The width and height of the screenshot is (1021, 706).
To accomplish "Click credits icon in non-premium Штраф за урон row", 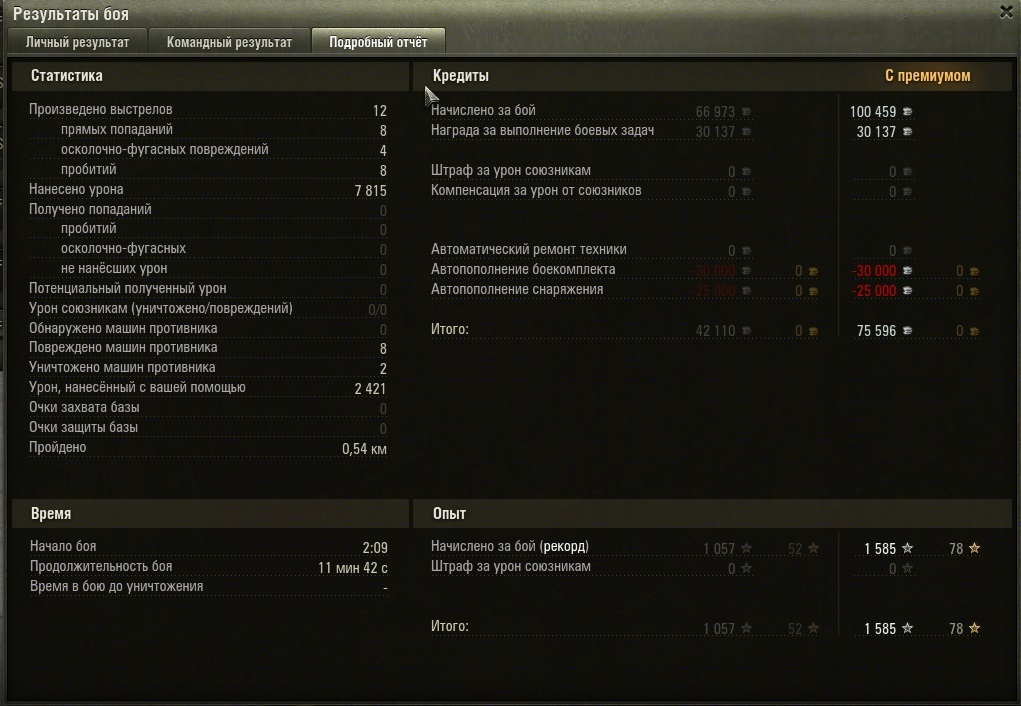I will click(747, 172).
